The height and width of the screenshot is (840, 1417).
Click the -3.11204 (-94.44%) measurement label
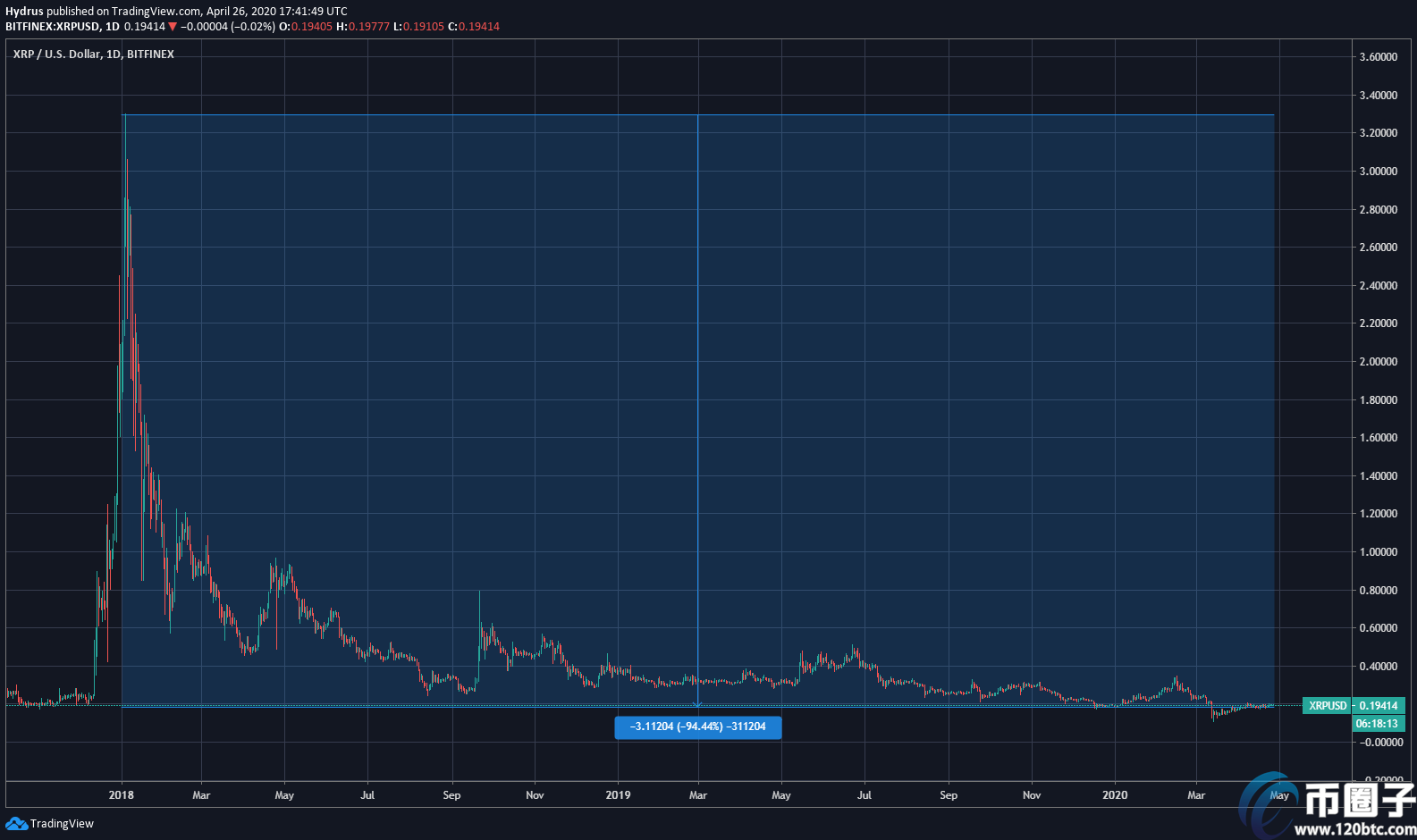pyautogui.click(x=698, y=727)
